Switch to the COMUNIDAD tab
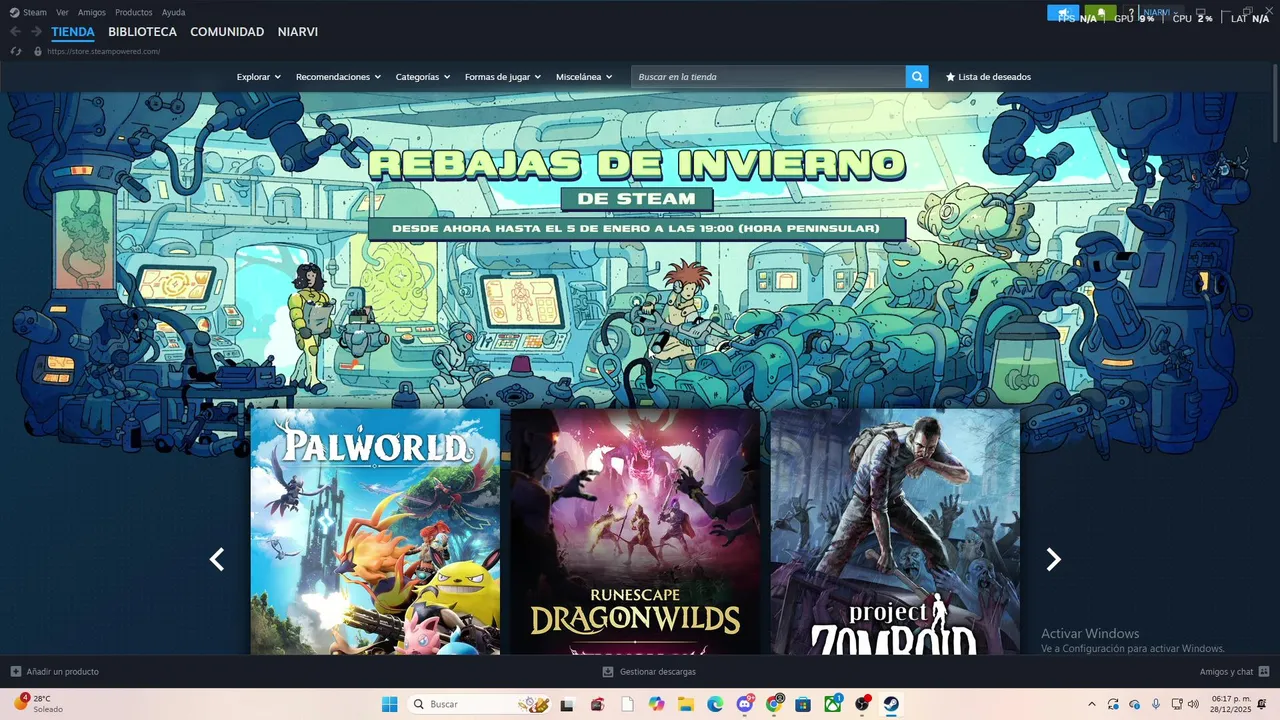Viewport: 1280px width, 720px height. pos(227,32)
